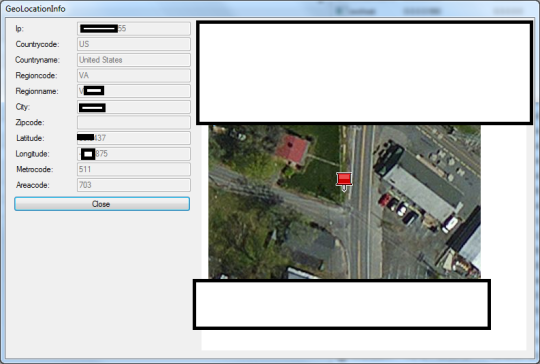Select the Longitude field
Viewport: 540px width, 364px height.
coord(134,154)
